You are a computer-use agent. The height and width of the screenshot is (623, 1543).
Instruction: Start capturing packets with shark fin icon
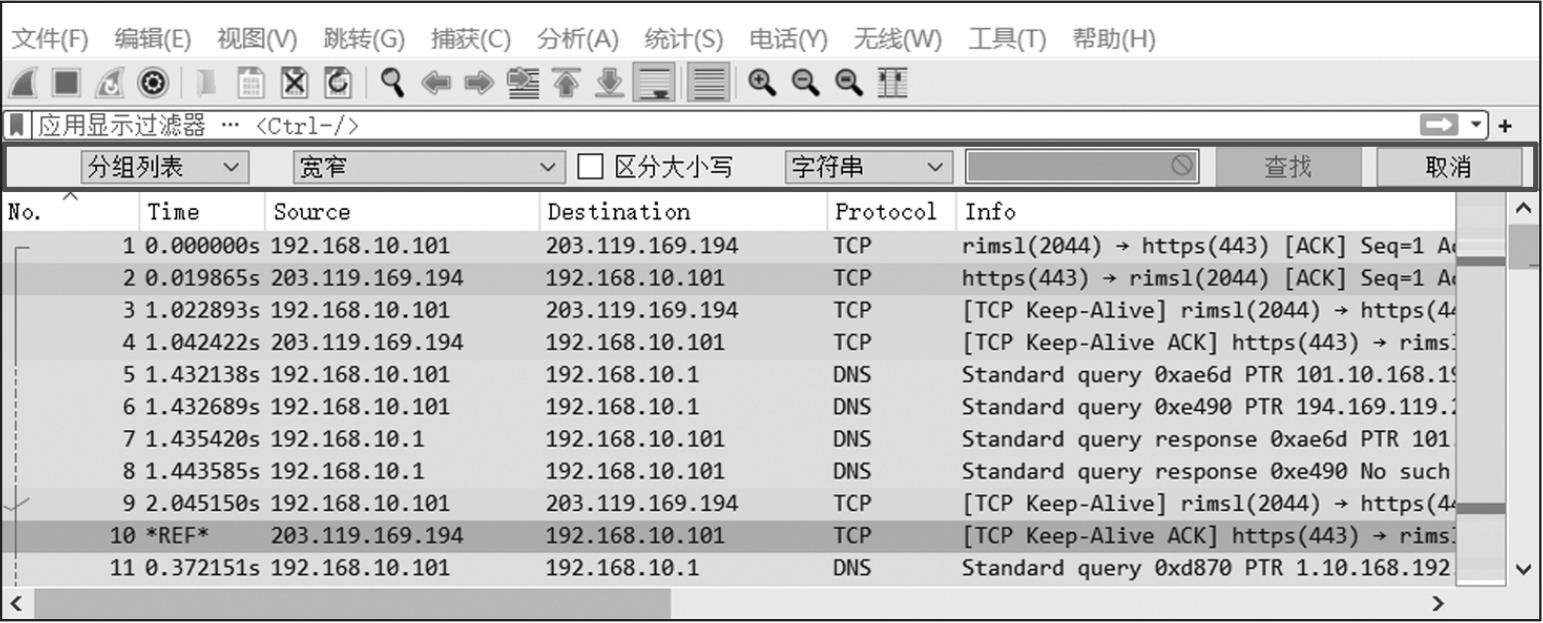23,82
